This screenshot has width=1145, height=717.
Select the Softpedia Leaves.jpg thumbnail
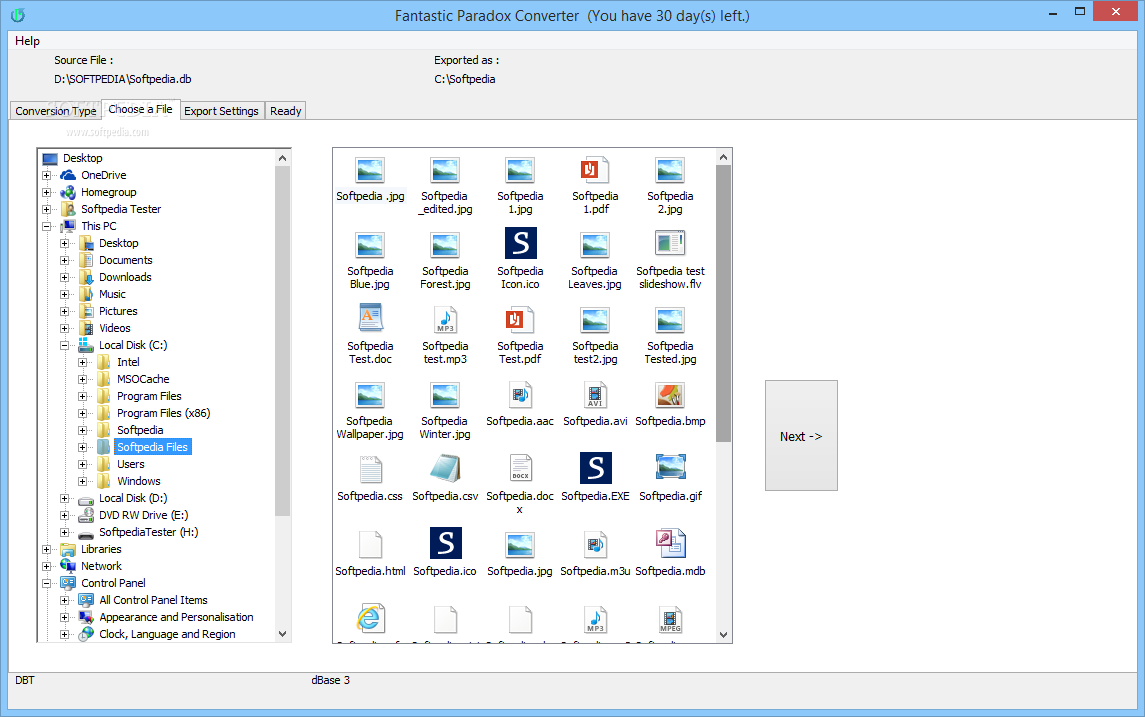[x=595, y=245]
